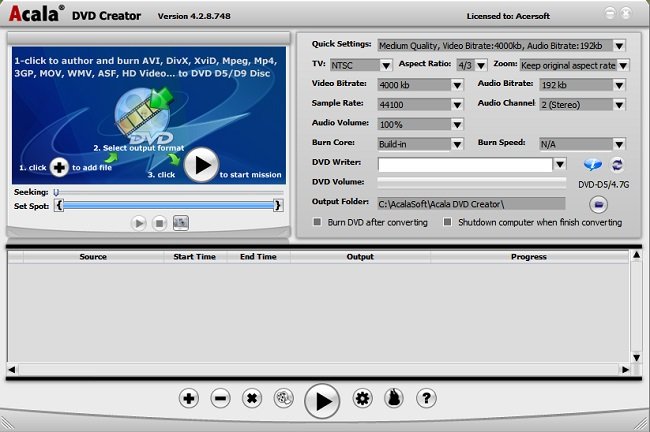Click file list scroll down arrow
The width and height of the screenshot is (650, 432).
point(636,358)
